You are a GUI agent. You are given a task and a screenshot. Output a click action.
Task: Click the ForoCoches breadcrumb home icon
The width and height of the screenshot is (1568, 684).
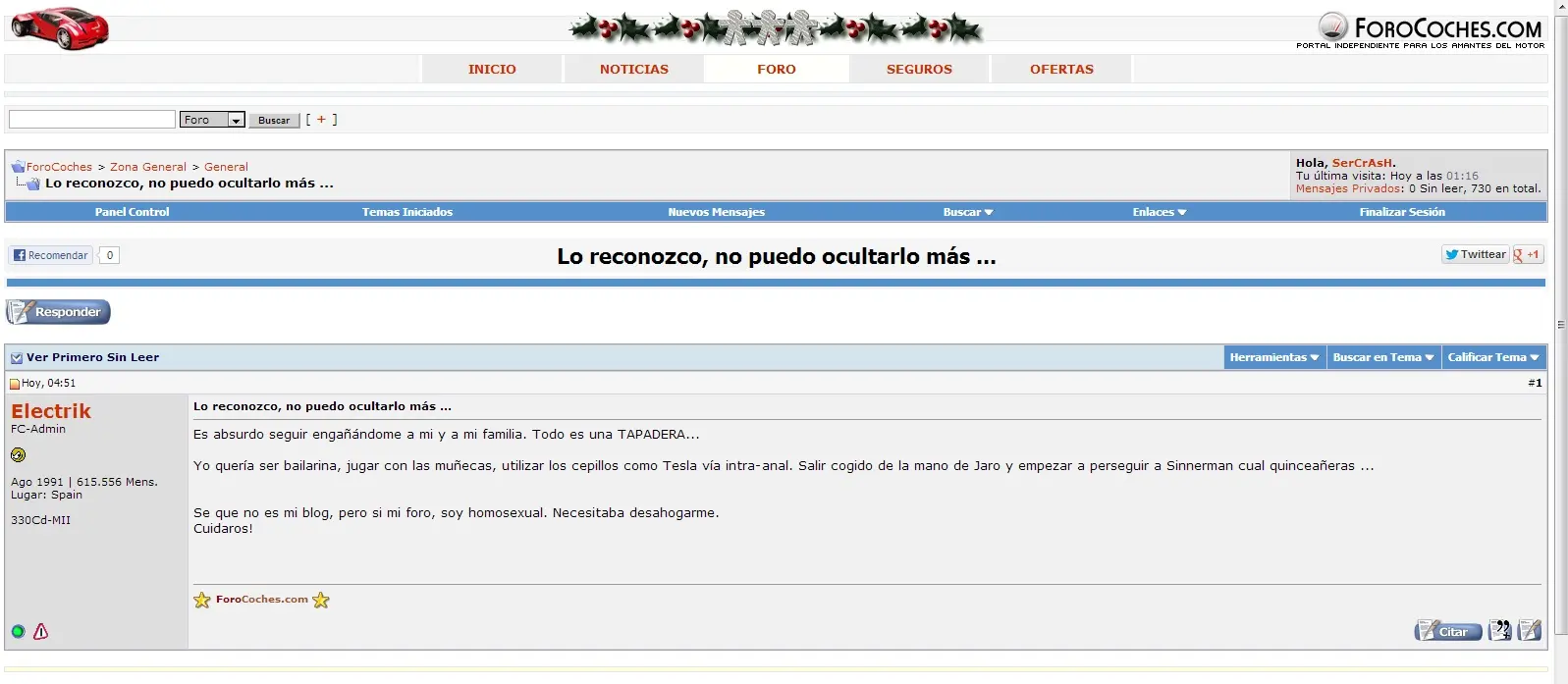tap(18, 167)
